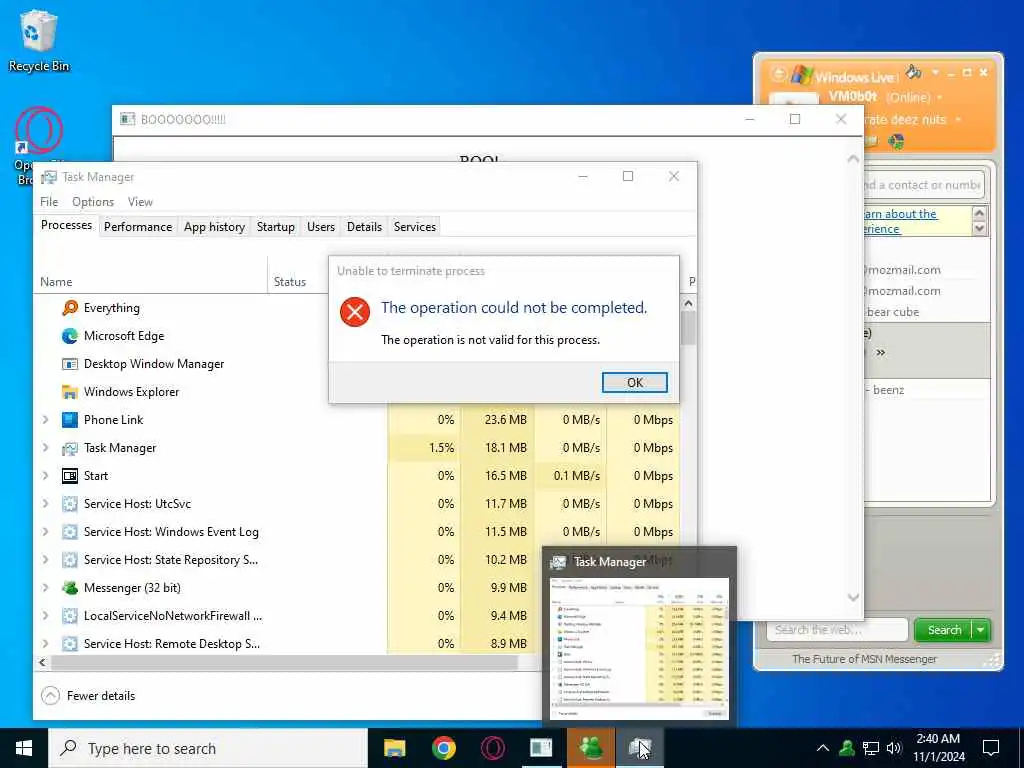Click the error icon in the dialog

point(355,312)
